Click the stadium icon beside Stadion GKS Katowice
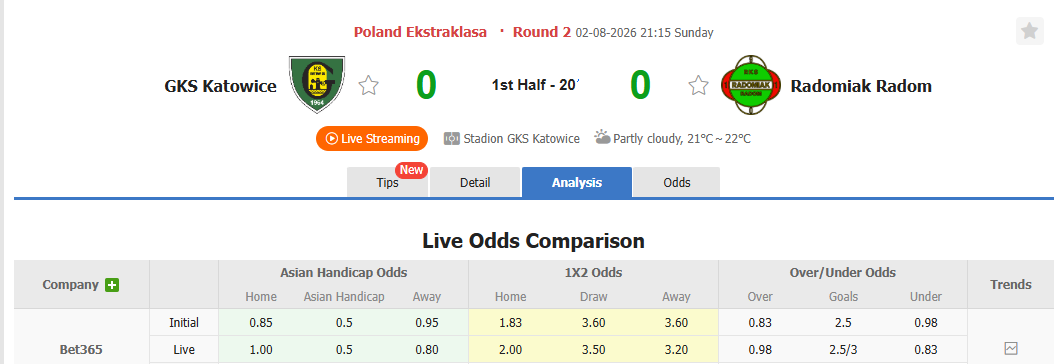 point(451,139)
